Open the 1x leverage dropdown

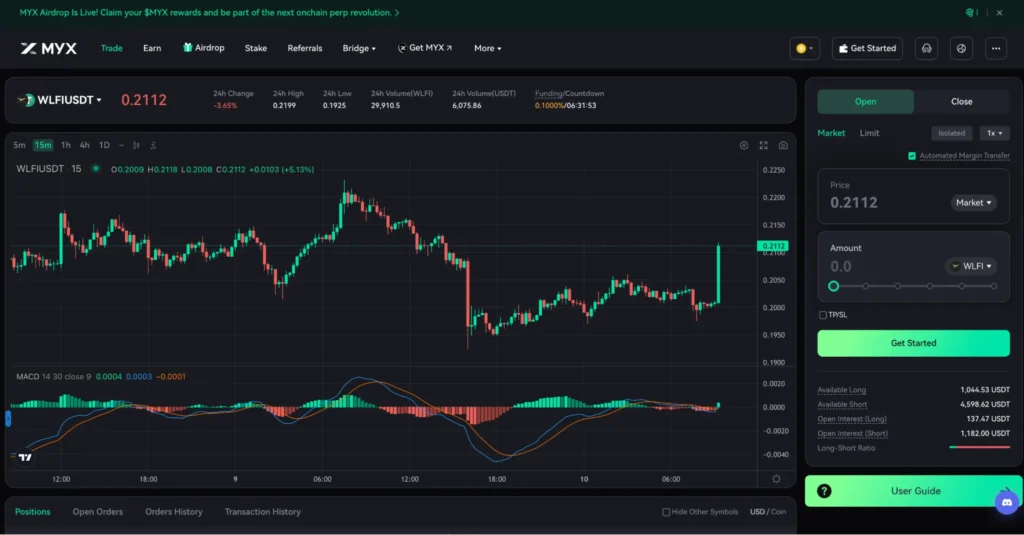pyautogui.click(x=992, y=133)
